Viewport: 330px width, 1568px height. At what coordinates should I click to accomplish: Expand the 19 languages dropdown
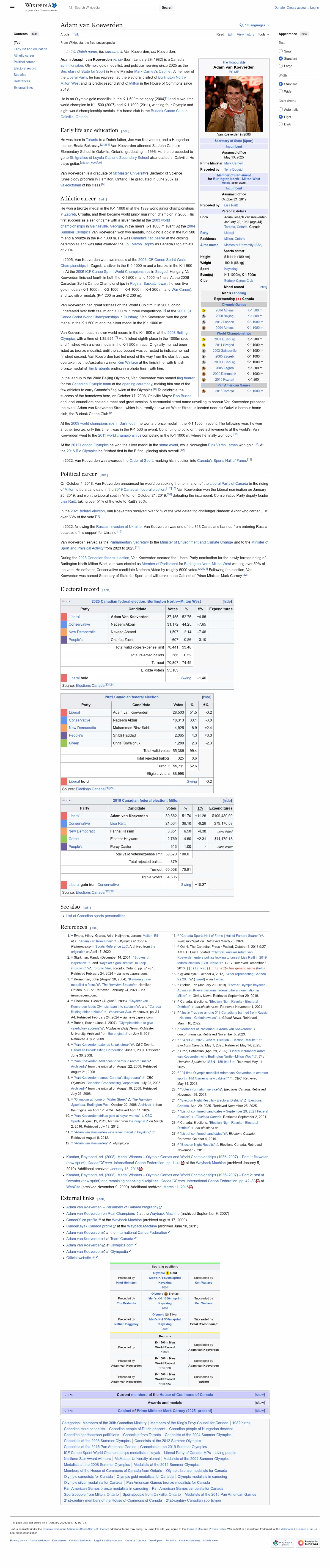pos(255,25)
